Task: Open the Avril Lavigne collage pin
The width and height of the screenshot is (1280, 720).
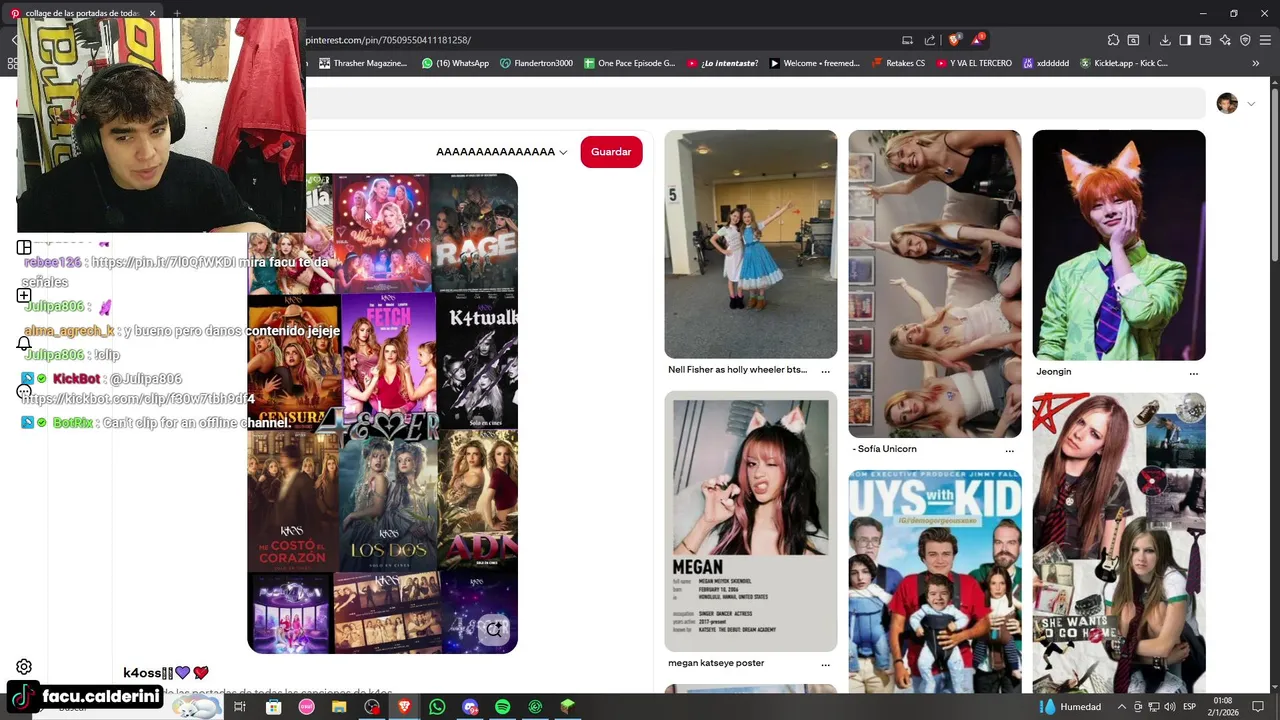Action: 1119,543
